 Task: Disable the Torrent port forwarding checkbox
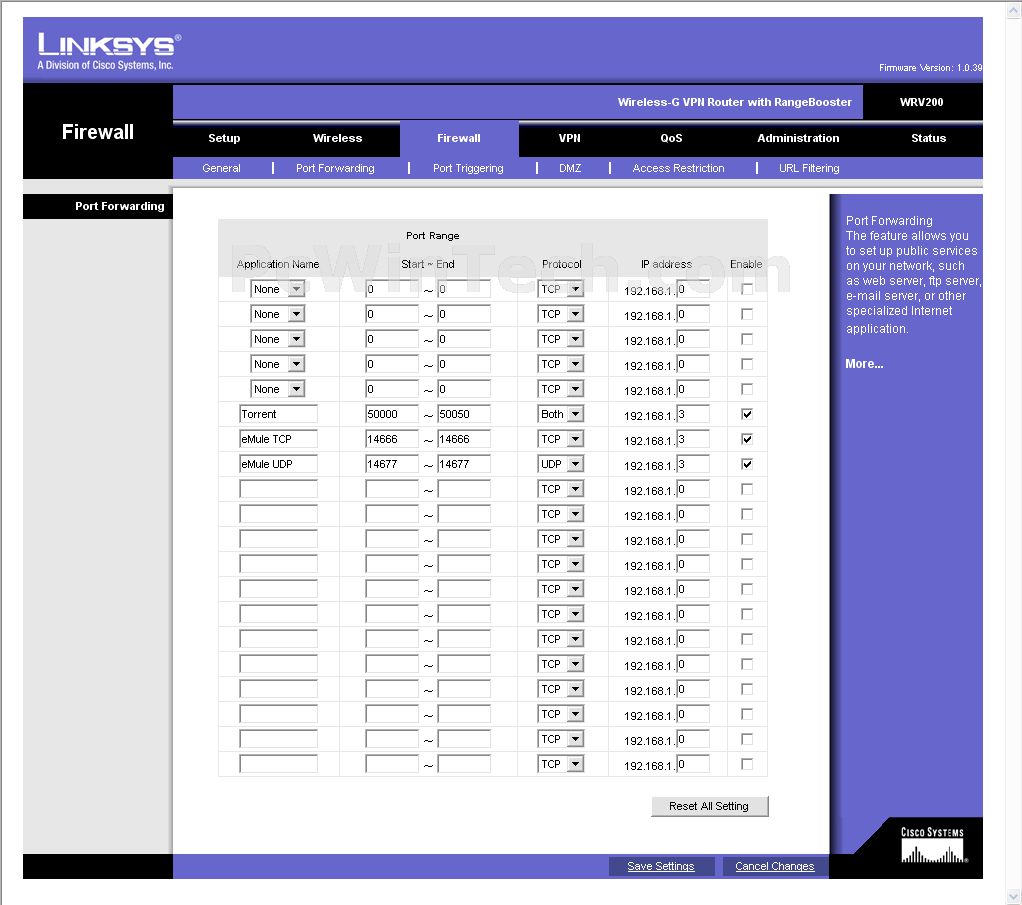point(747,414)
